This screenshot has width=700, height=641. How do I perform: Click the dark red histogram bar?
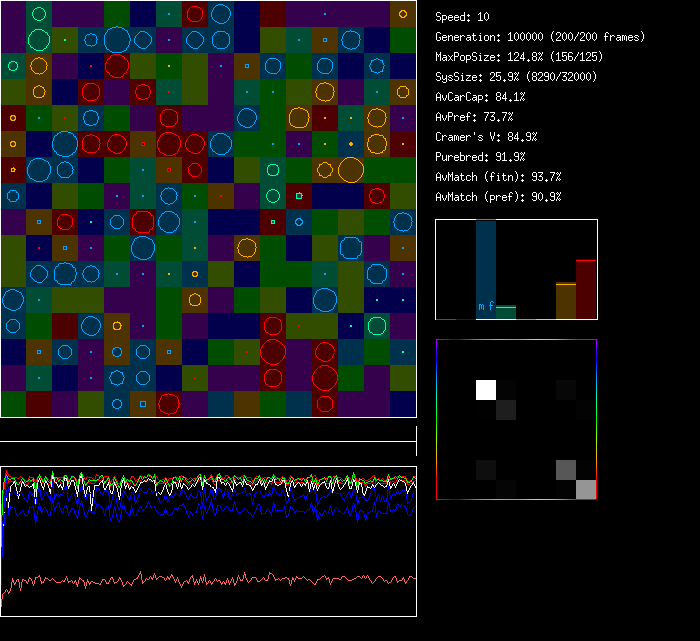(x=586, y=289)
